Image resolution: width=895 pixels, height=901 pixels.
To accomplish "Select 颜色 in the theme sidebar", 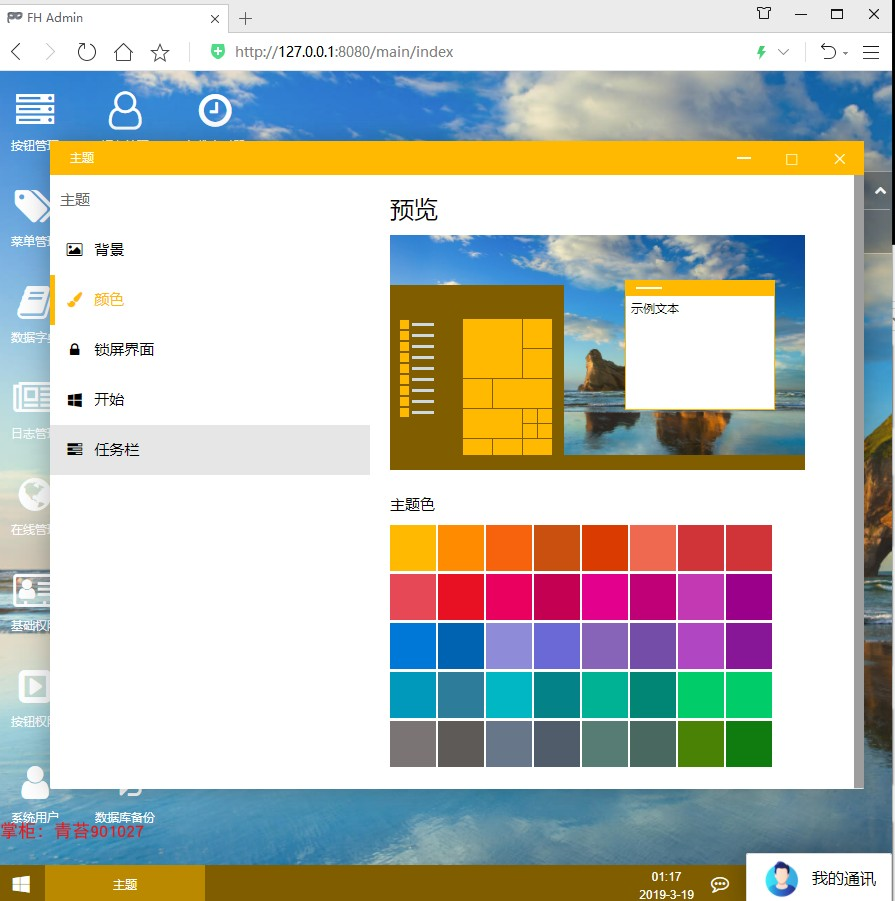I will 210,299.
